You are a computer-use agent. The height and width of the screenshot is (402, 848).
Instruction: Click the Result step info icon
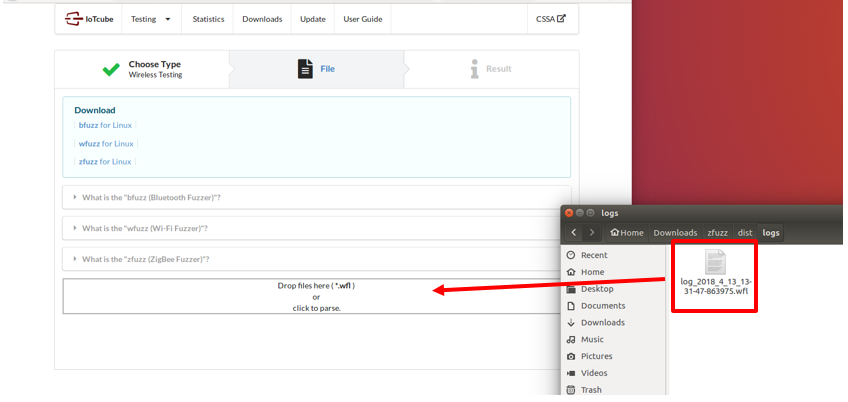(x=474, y=69)
